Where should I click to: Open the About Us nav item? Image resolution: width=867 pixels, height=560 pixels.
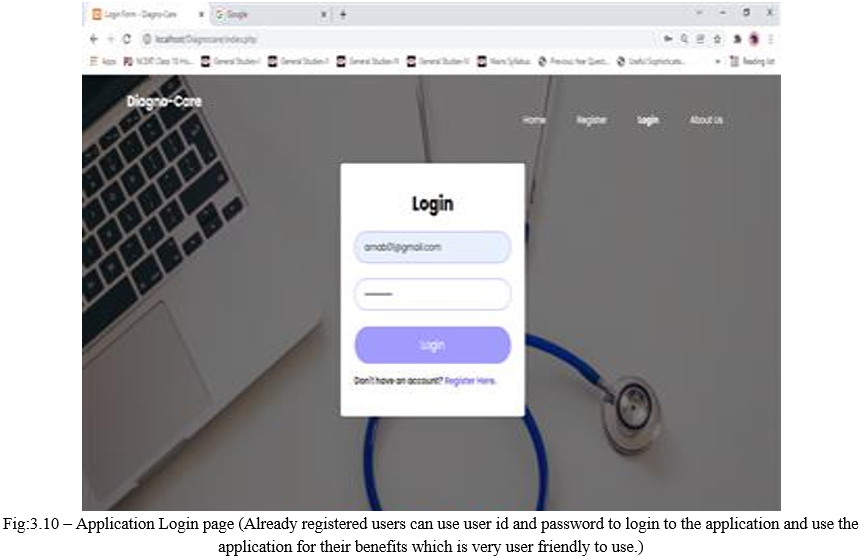pyautogui.click(x=706, y=120)
